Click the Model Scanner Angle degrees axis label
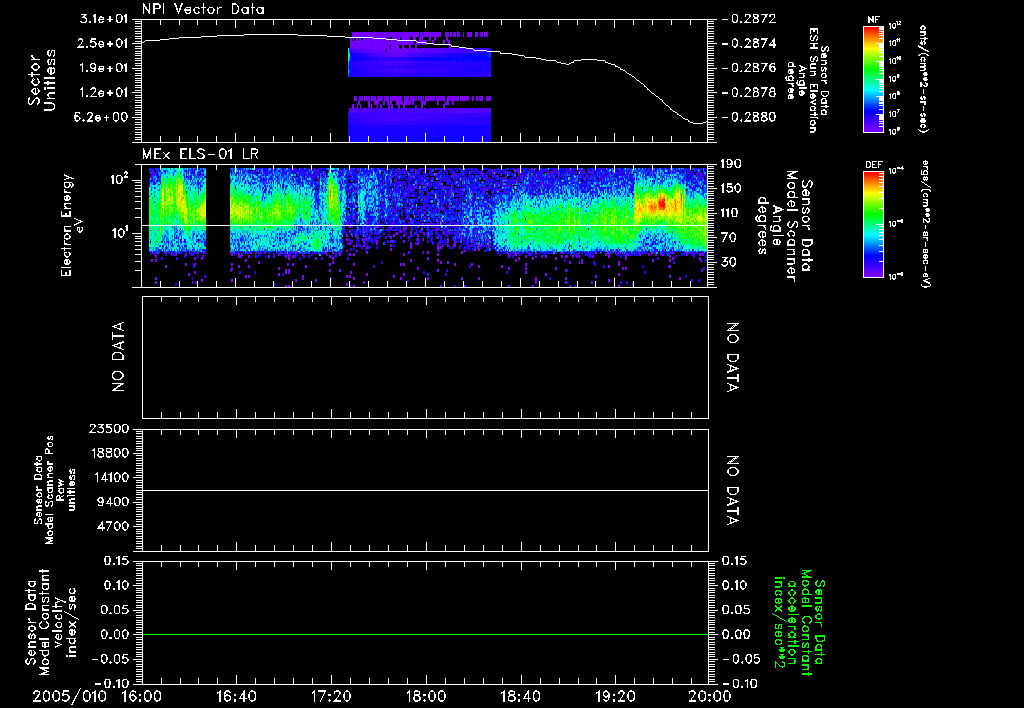This screenshot has height=708, width=1024. 784,225
